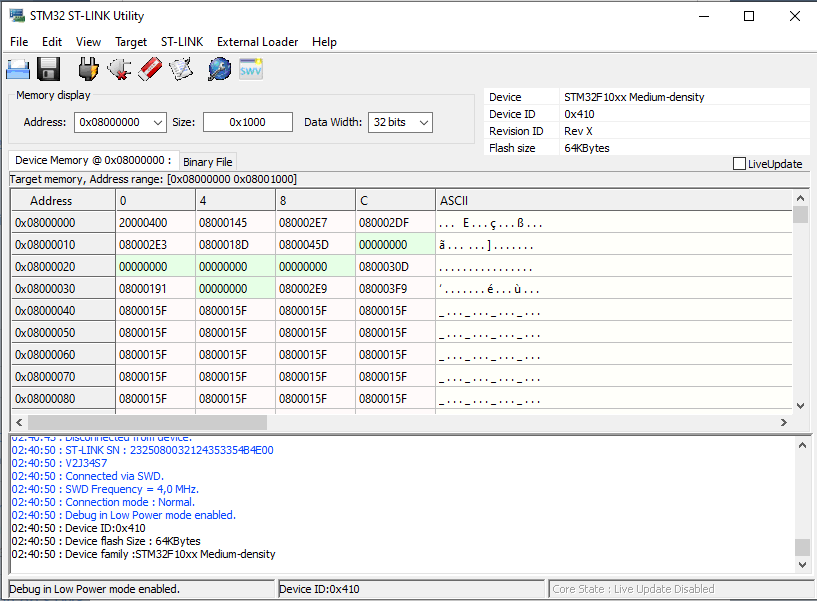Open the SWV viewer icon
Screen dimensions: 817x601
tap(251, 69)
